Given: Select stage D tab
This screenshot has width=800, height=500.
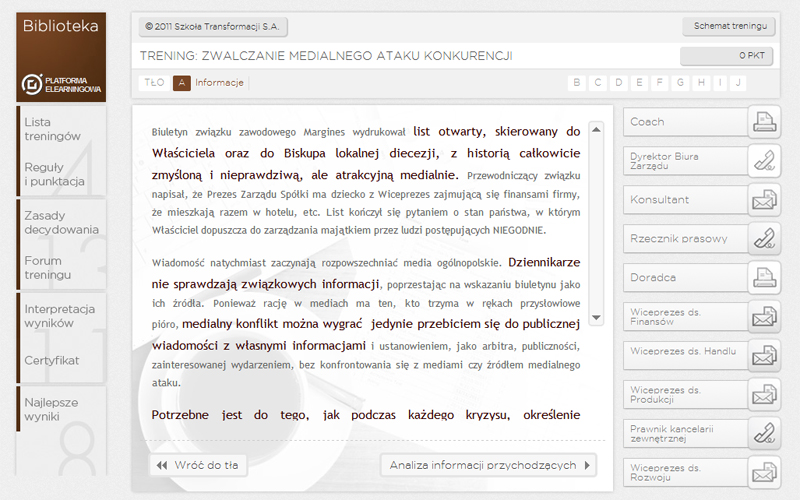Looking at the screenshot, I should click(x=618, y=83).
